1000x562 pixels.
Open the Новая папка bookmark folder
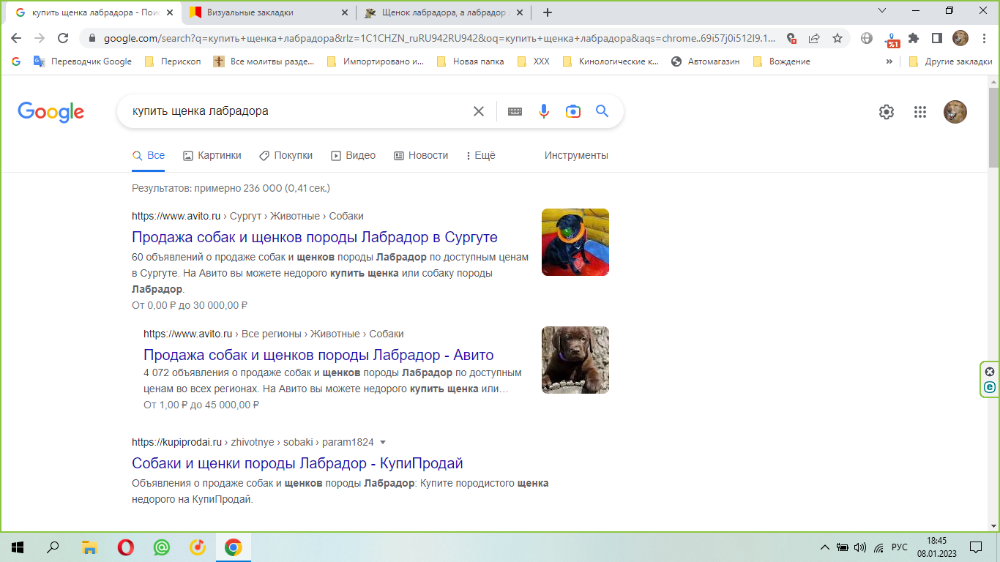click(470, 61)
